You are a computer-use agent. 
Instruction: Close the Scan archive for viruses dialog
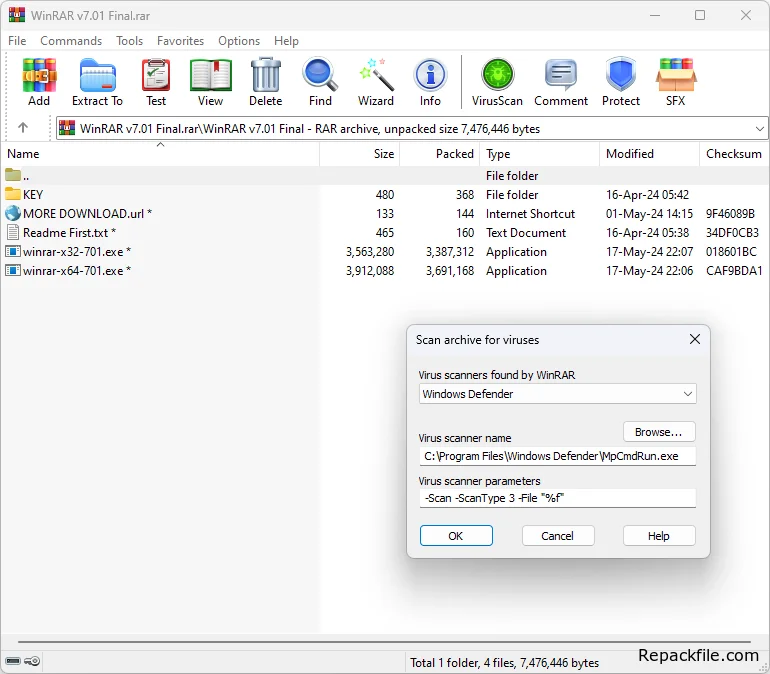pos(695,339)
